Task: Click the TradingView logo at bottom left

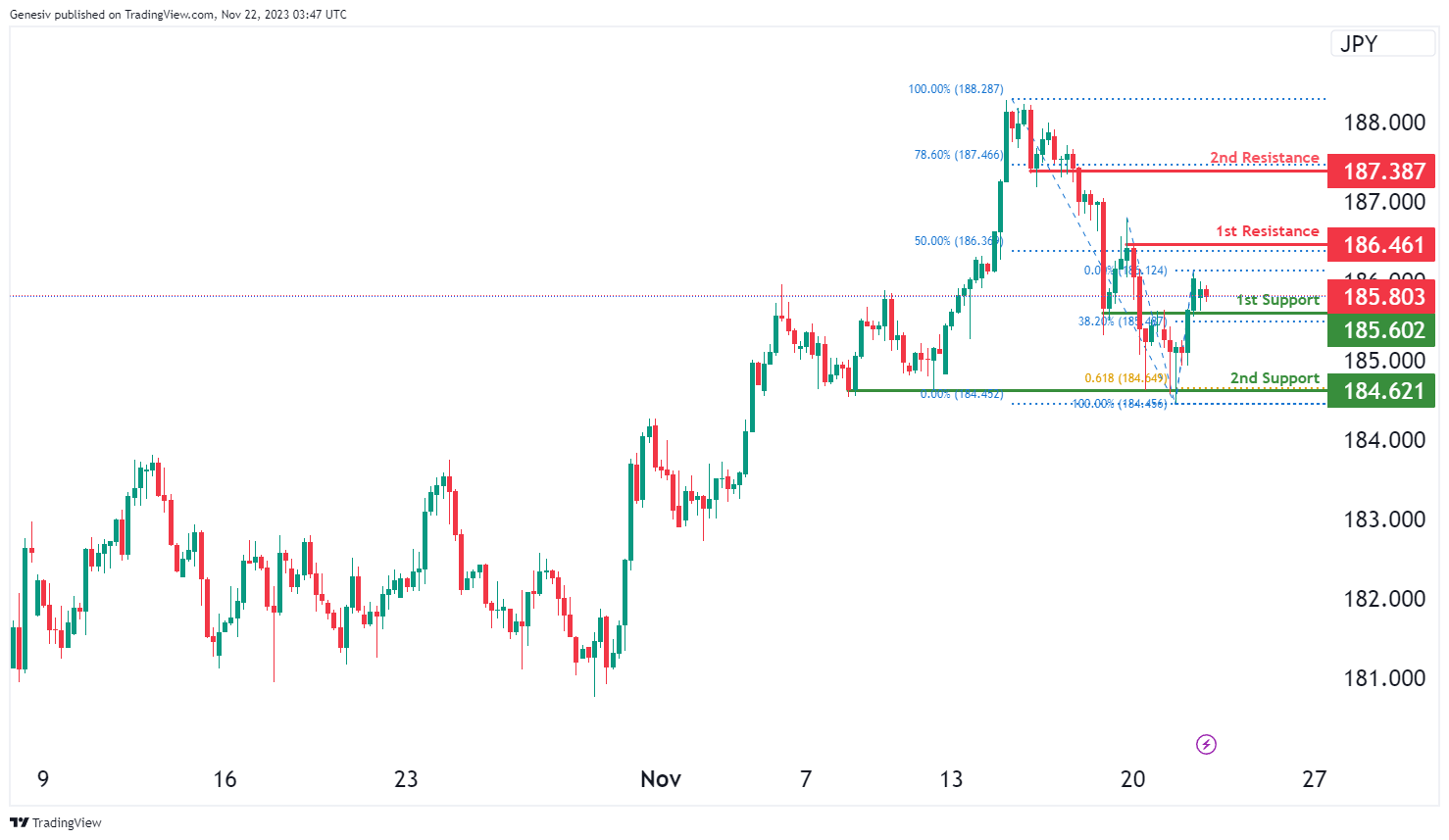Action: pyautogui.click(x=56, y=822)
